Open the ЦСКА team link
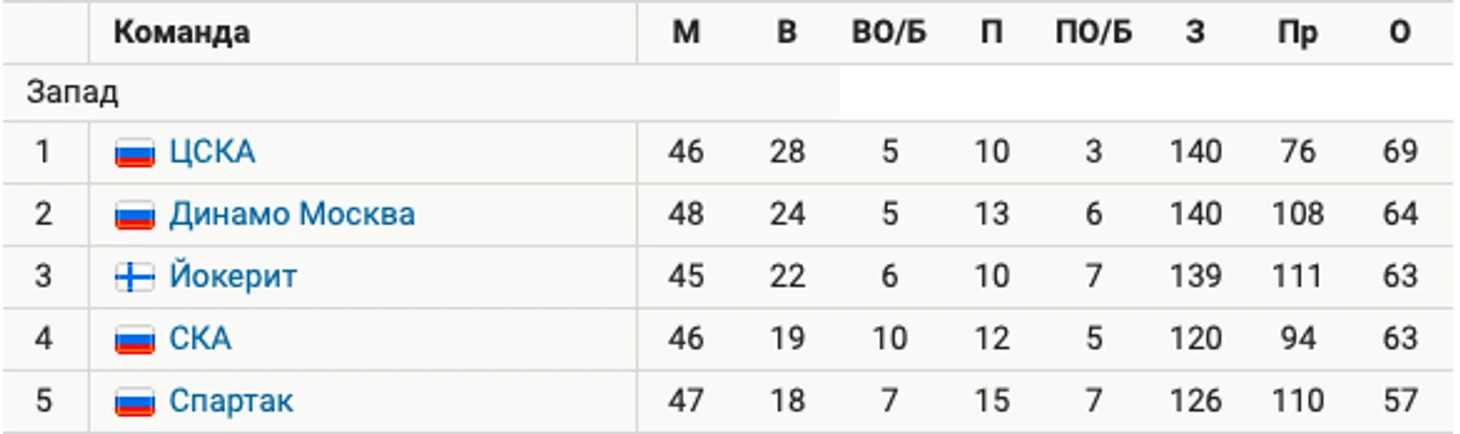 (212, 152)
